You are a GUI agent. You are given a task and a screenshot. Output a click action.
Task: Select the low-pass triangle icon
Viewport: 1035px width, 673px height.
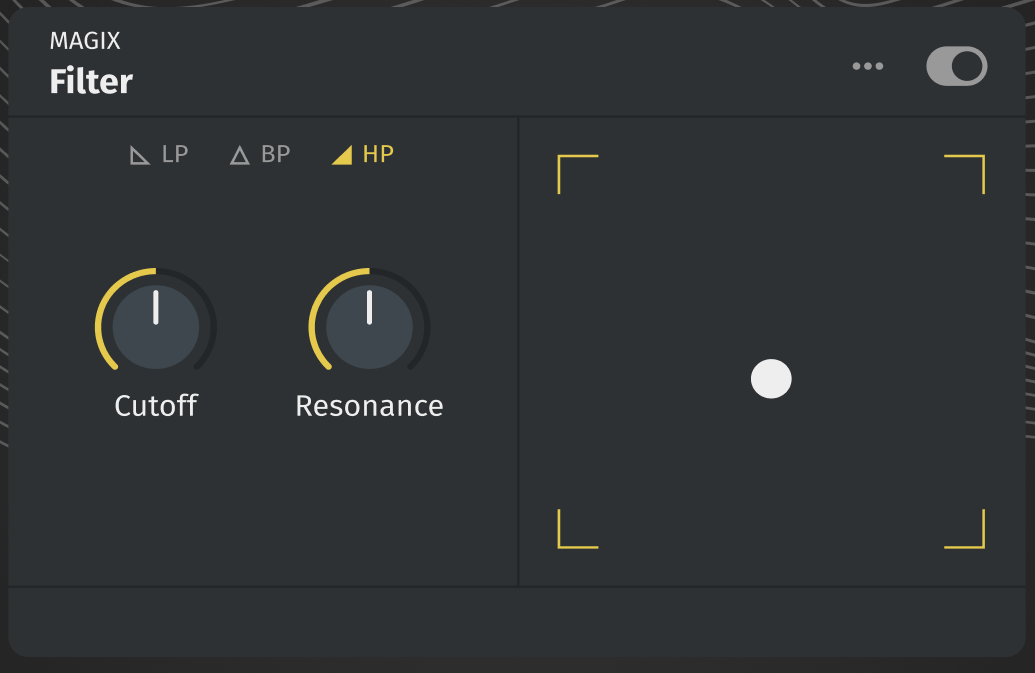point(140,155)
